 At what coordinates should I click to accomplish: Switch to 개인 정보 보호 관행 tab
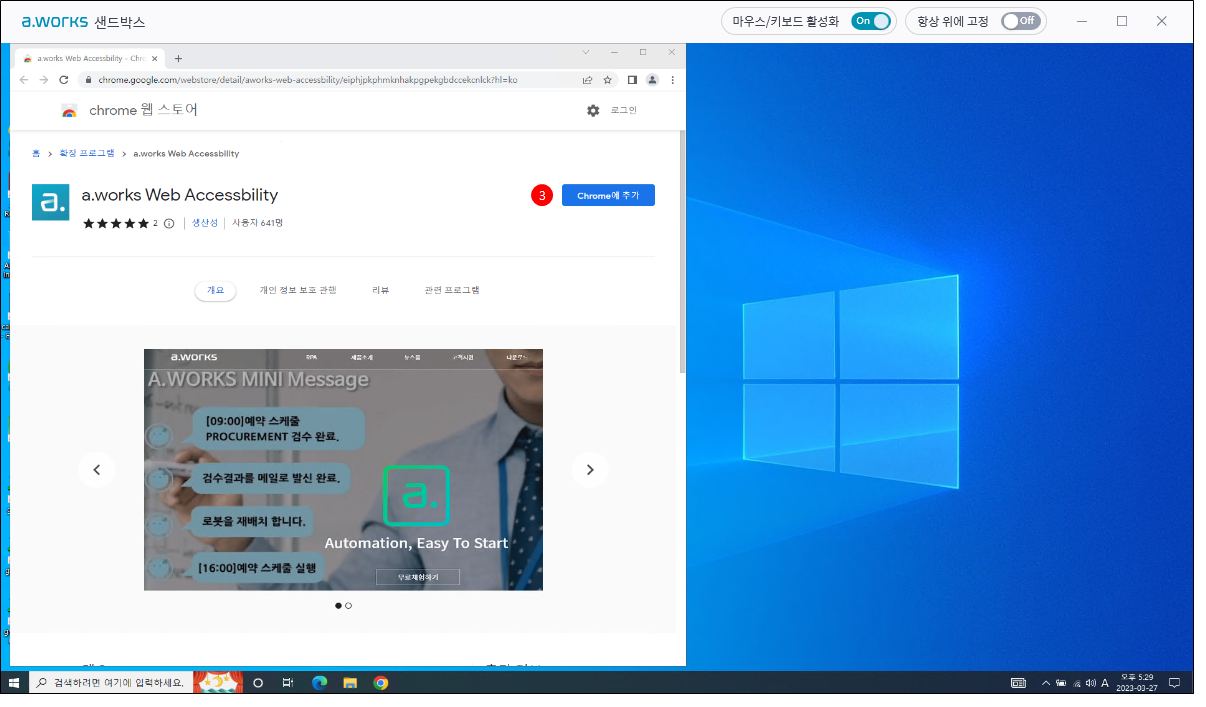coord(298,290)
